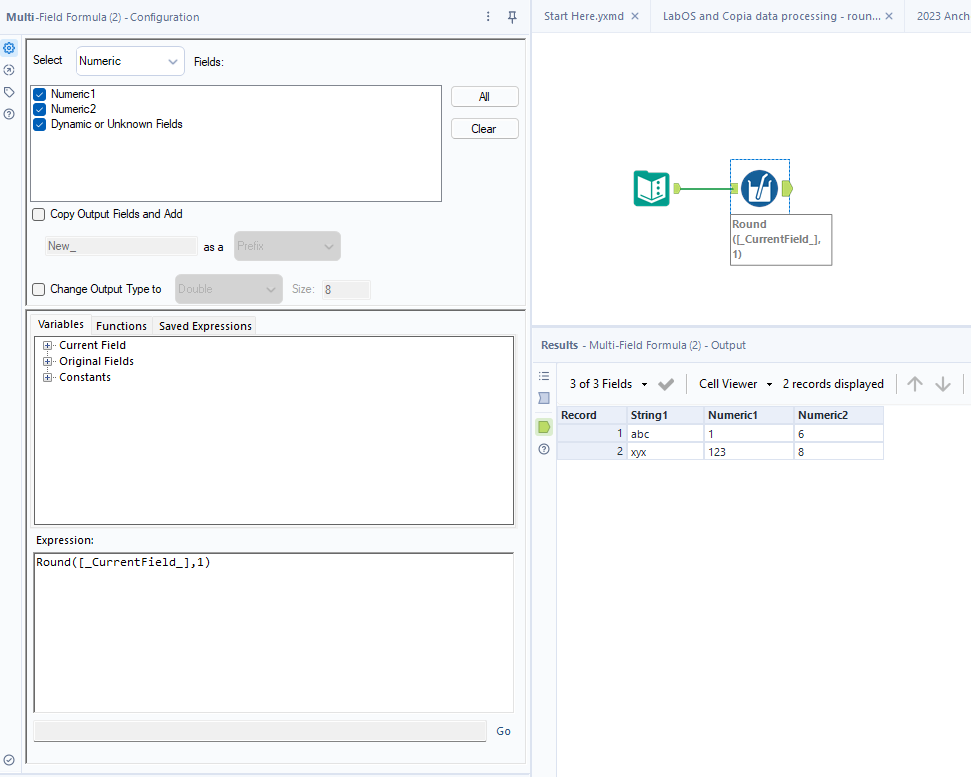Uncheck the Numeric2 field
971x777 pixels.
[39, 109]
